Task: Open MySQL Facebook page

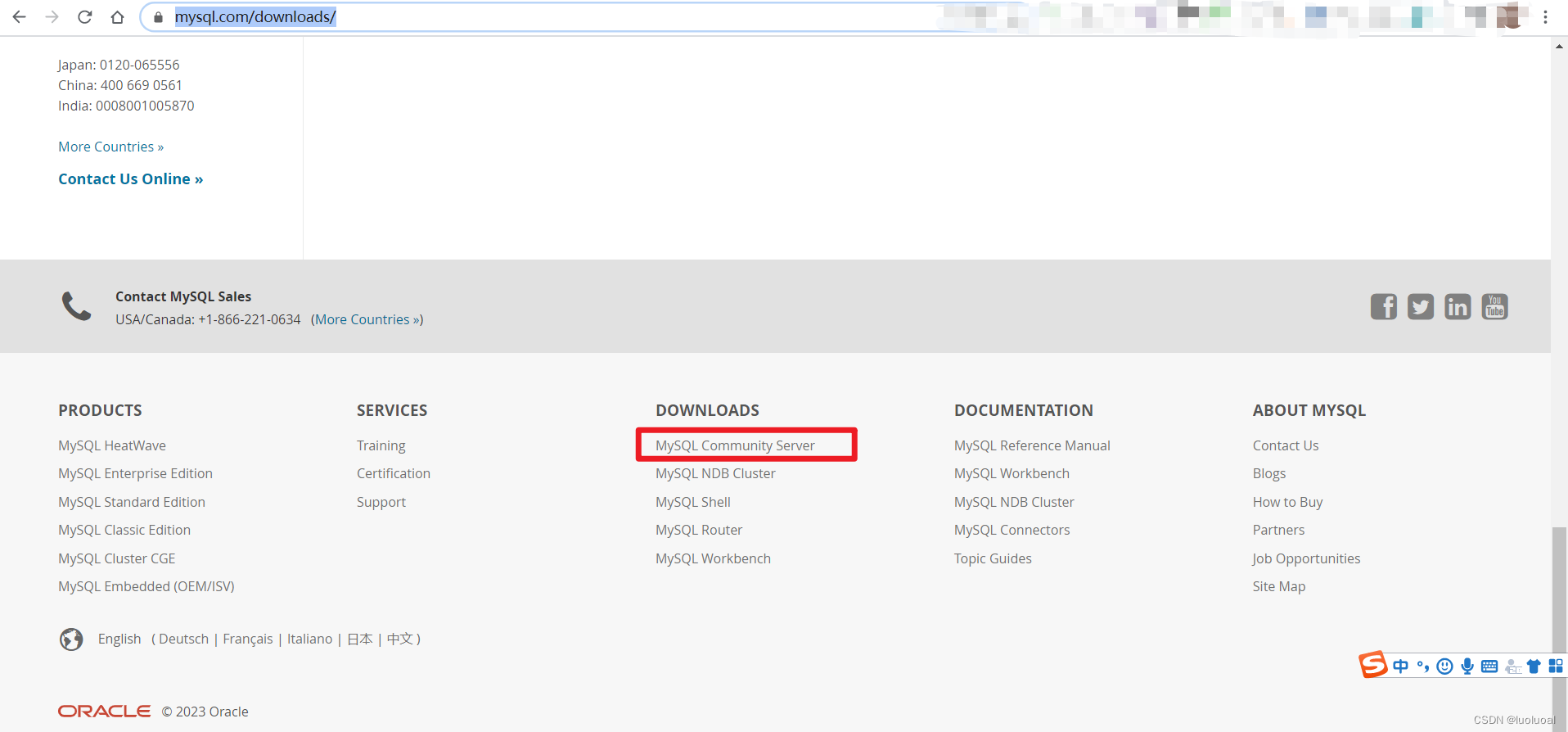Action: [x=1384, y=307]
